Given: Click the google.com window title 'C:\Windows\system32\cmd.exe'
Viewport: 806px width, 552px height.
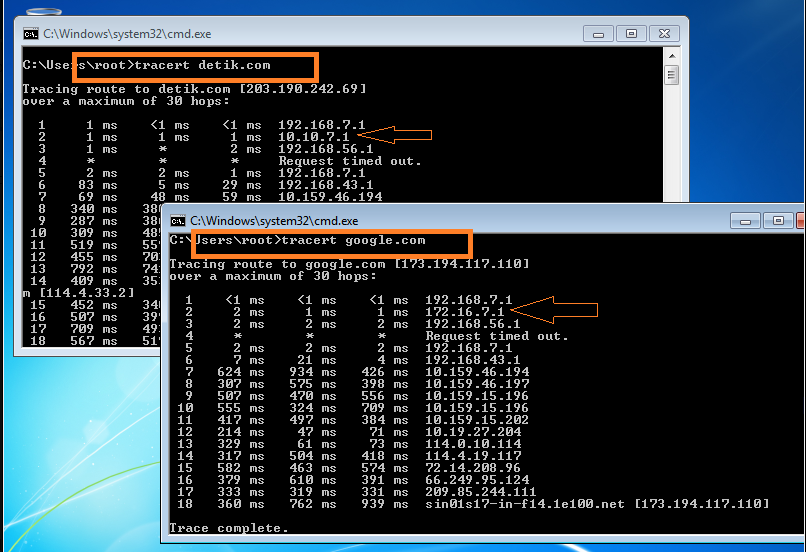Looking at the screenshot, I should [274, 221].
